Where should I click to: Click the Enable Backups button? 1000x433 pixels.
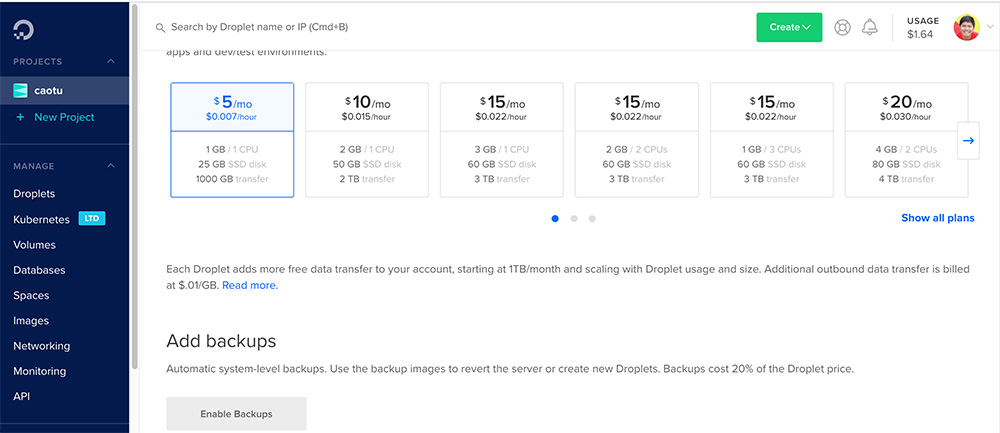pyautogui.click(x=236, y=413)
